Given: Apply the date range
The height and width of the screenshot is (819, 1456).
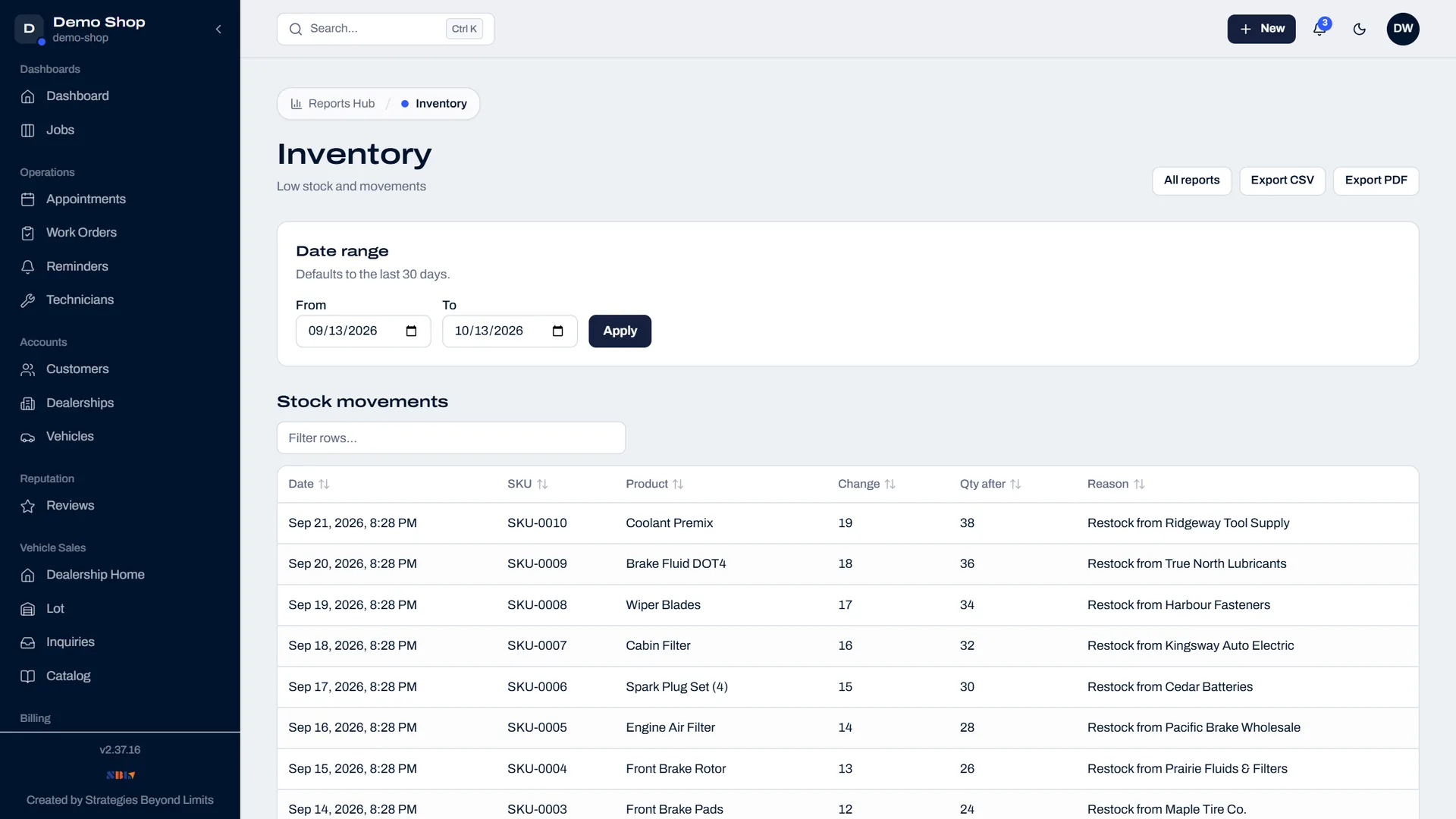Looking at the screenshot, I should [620, 331].
